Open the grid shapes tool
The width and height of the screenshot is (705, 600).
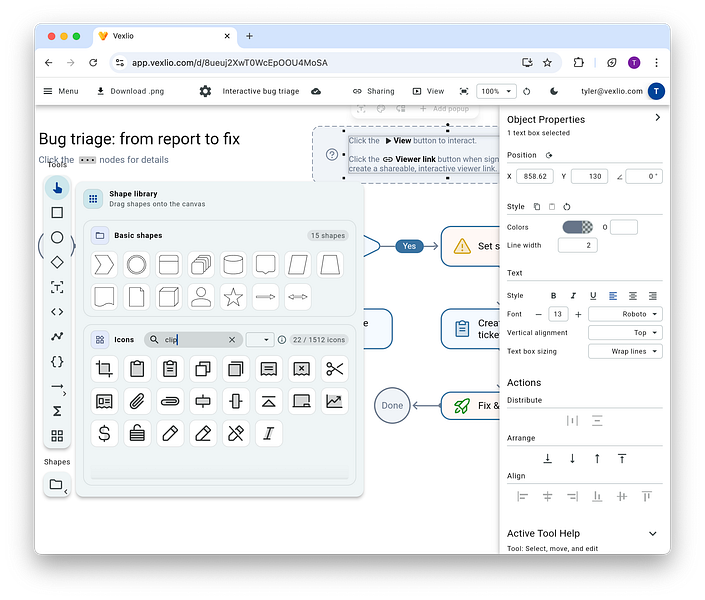[57, 435]
